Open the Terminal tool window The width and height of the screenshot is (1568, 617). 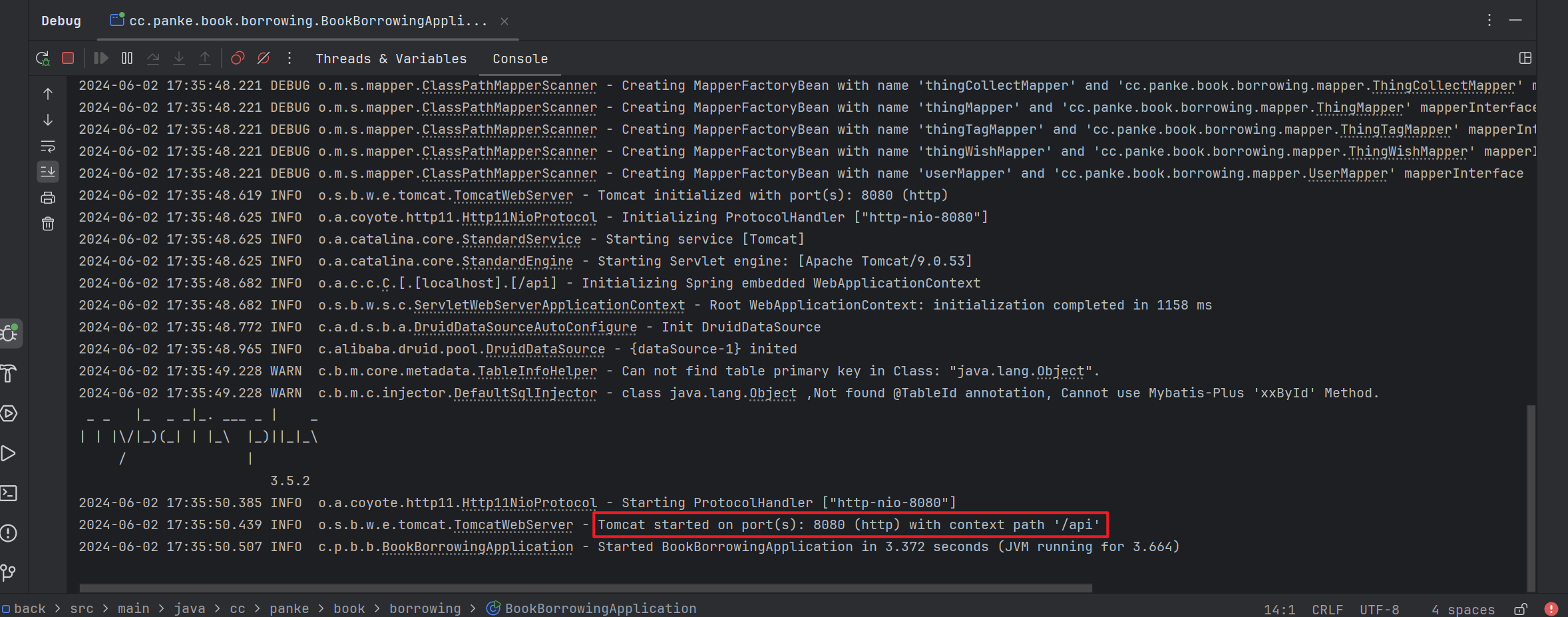point(9,493)
